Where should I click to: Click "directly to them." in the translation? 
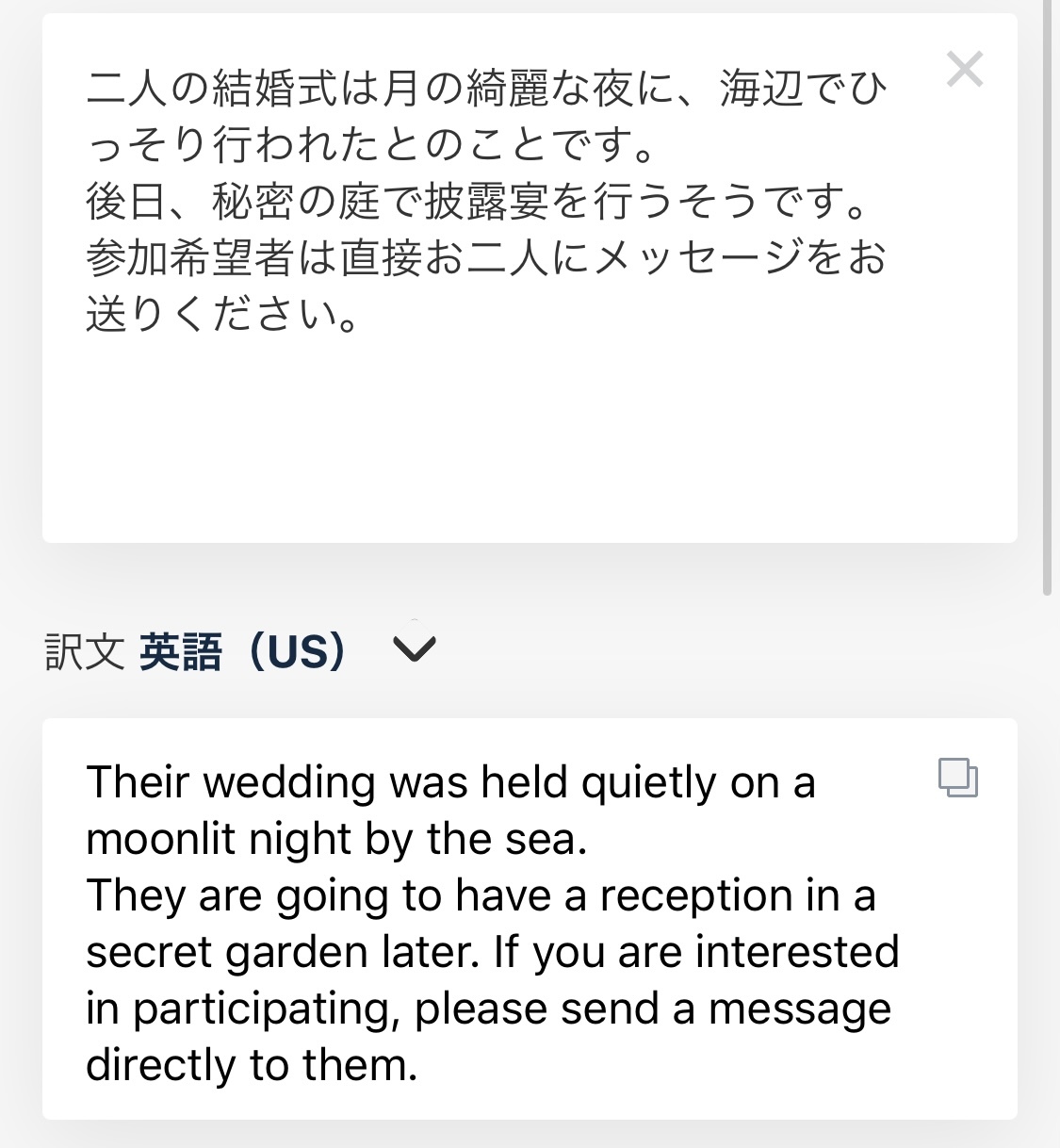[x=252, y=1065]
